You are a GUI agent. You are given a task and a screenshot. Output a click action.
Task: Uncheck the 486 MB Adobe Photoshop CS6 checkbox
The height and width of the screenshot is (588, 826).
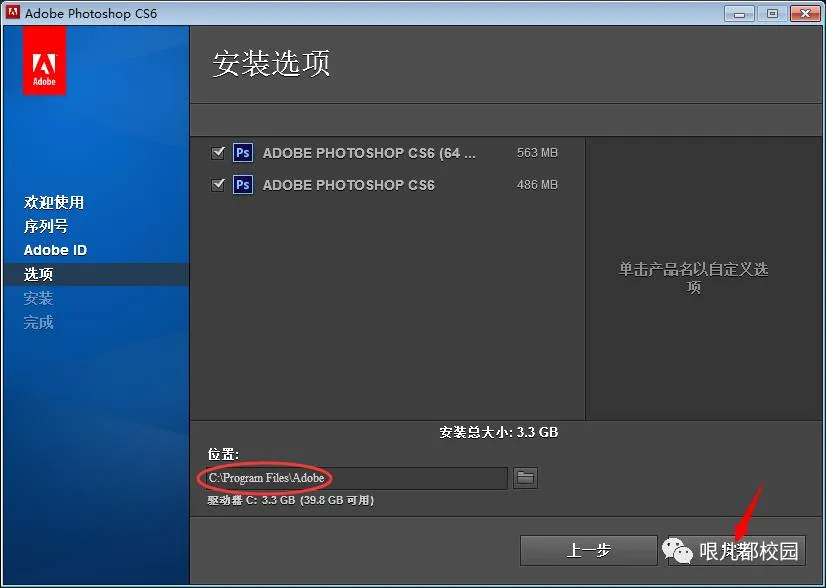218,185
